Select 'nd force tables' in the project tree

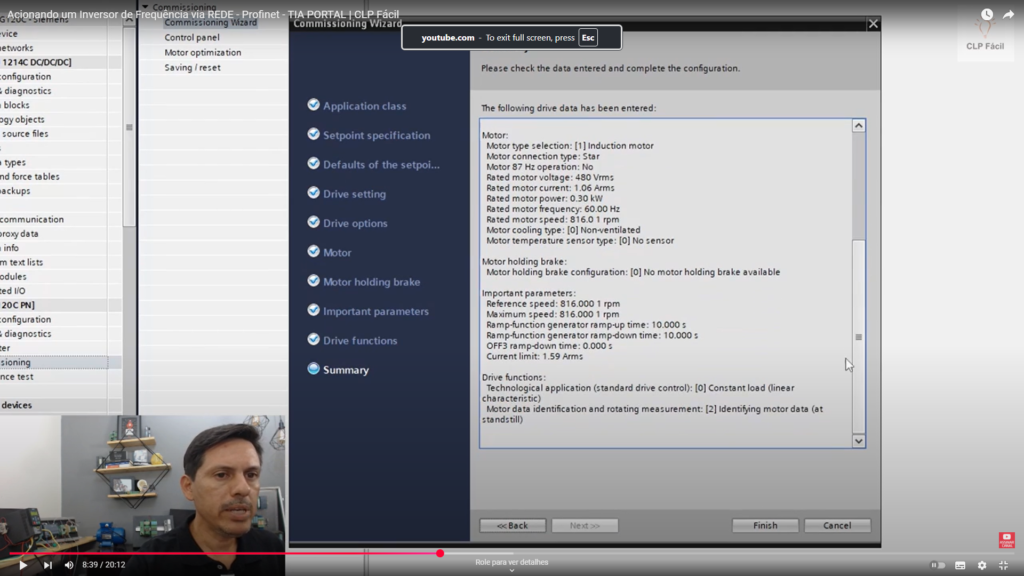tap(30, 177)
